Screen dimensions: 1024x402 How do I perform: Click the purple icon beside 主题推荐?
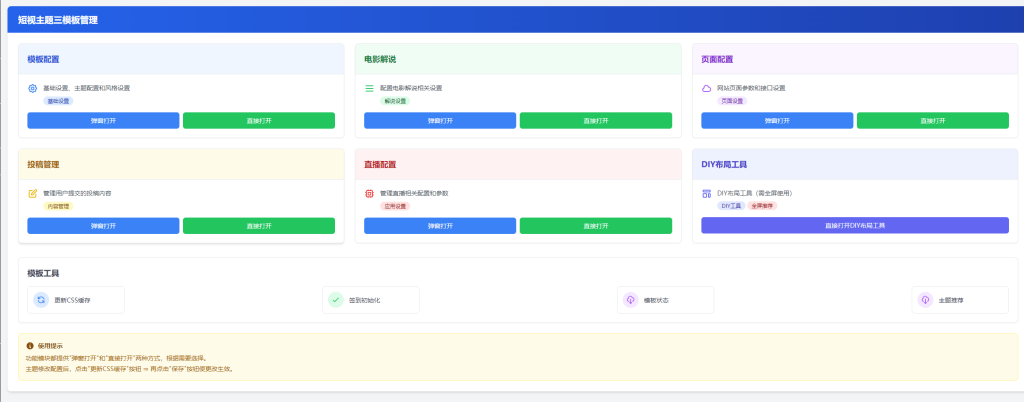pyautogui.click(x=925, y=299)
